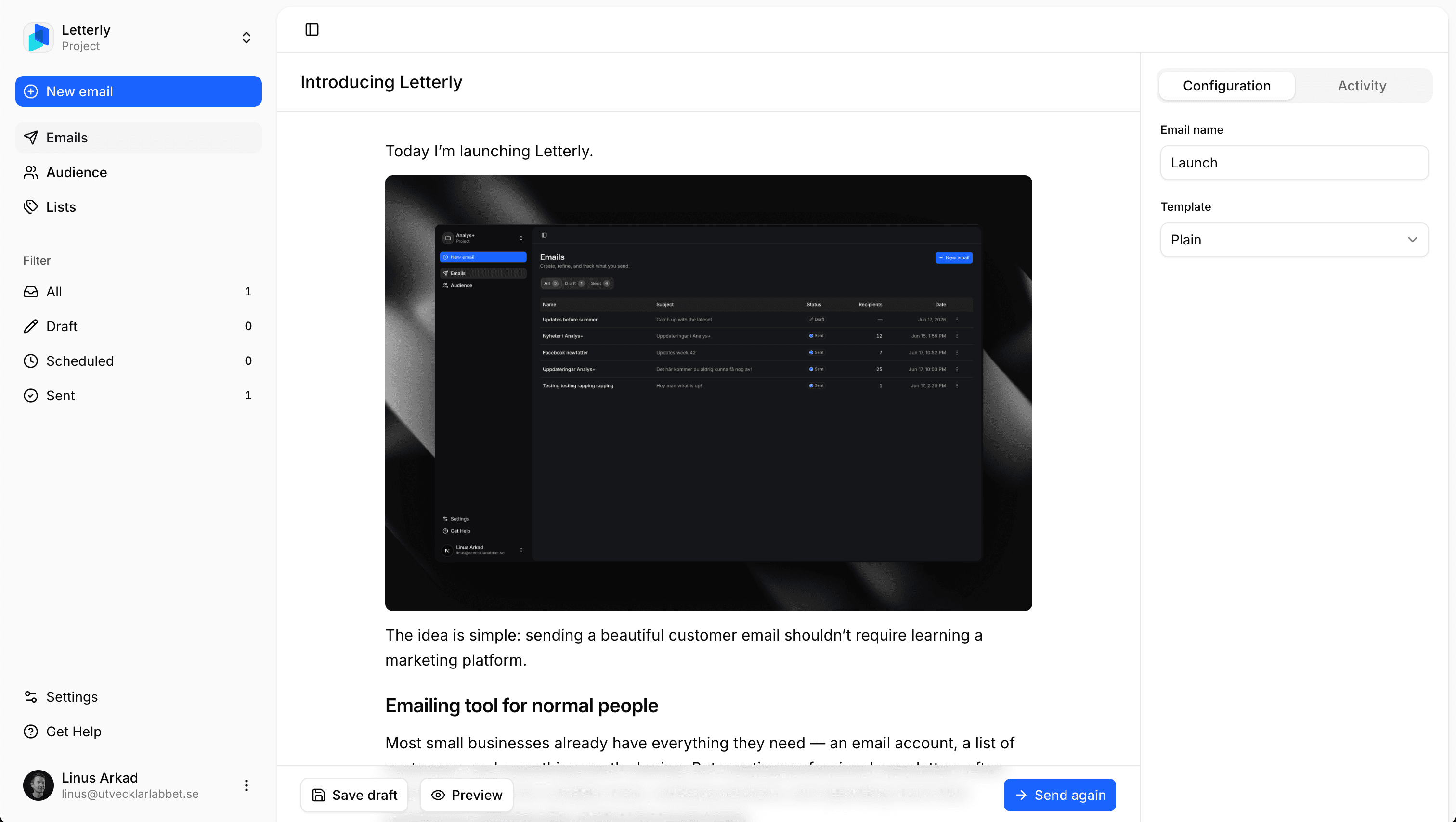This screenshot has height=822, width=1456.
Task: Click the All inbox icon
Action: pos(31,292)
